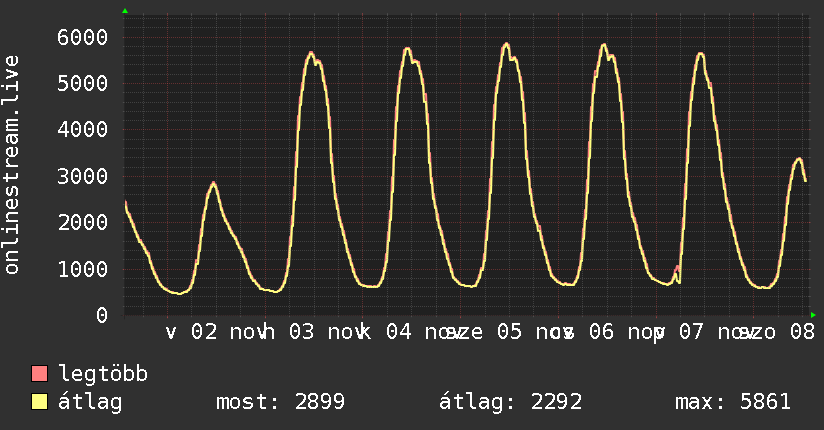Click the 4000 y-axis label
824x430 pixels.
83,129
